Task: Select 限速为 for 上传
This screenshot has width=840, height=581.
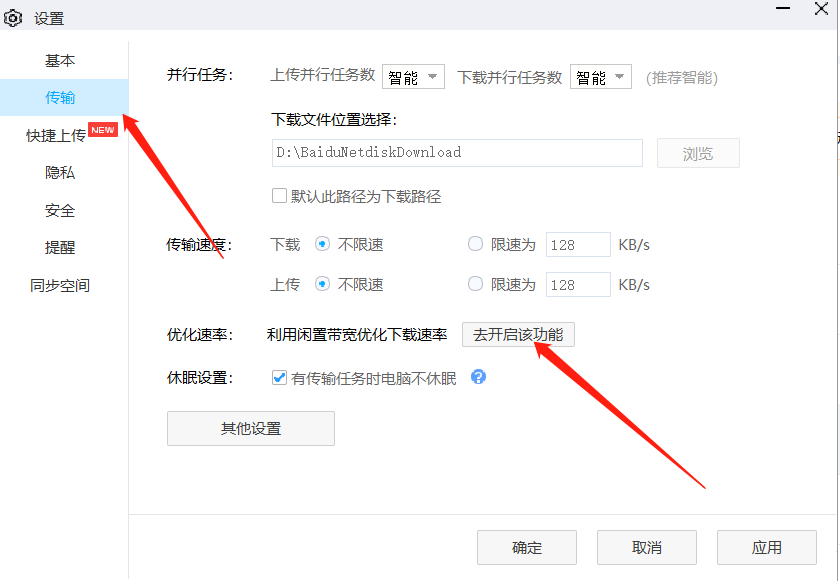Action: pos(475,283)
